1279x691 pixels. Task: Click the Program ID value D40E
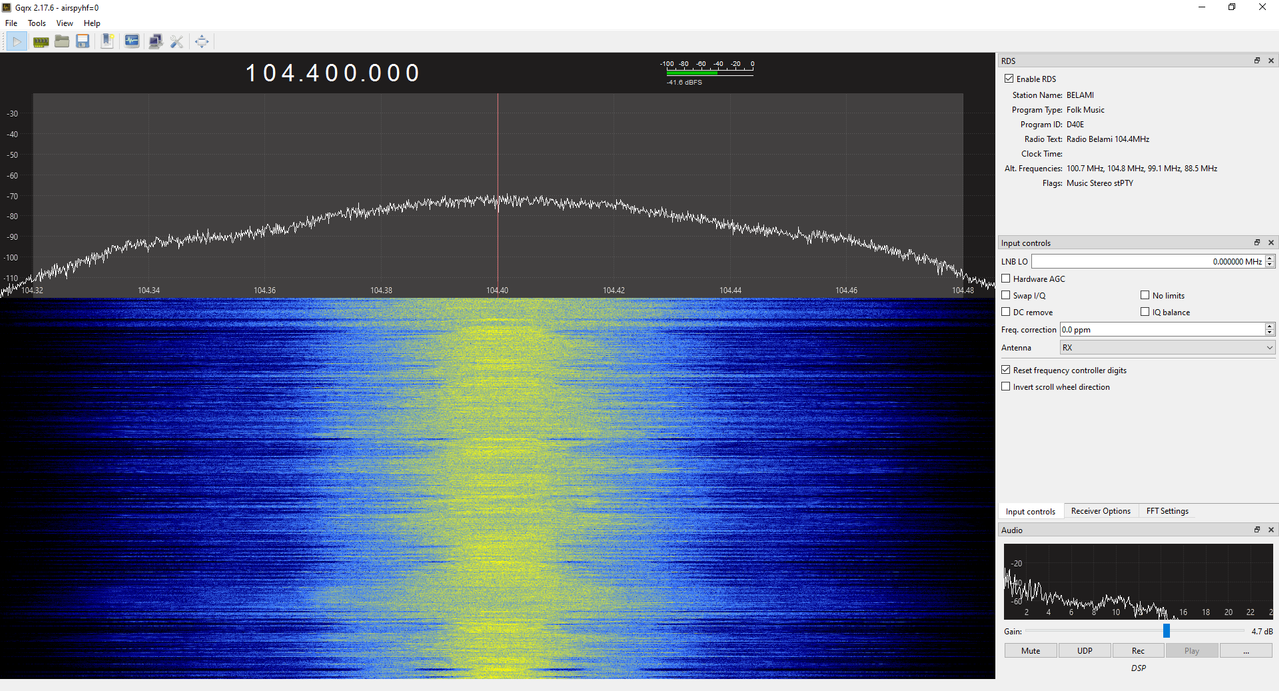[x=1075, y=125]
